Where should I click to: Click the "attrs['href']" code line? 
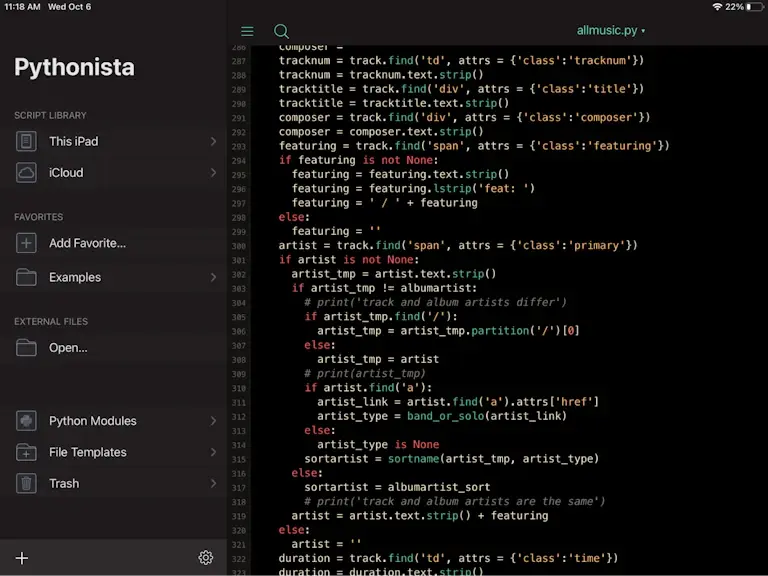pyautogui.click(x=458, y=402)
